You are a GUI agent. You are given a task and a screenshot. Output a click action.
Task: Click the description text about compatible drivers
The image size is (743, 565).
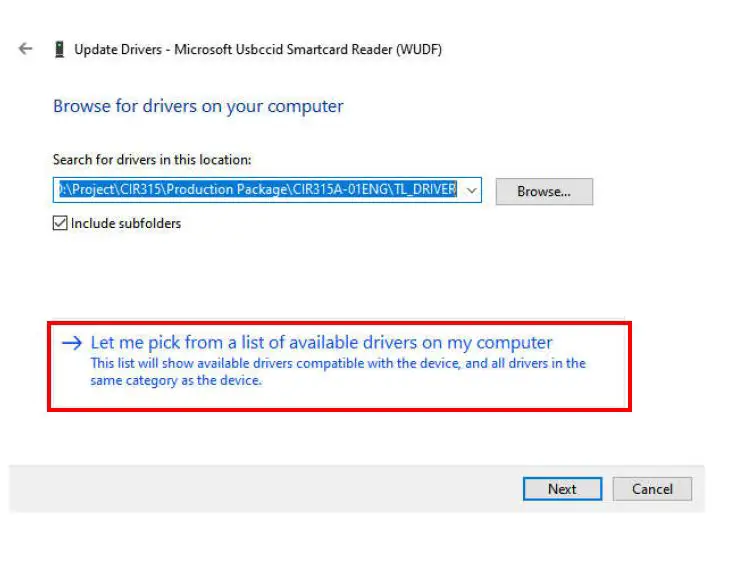coord(338,363)
